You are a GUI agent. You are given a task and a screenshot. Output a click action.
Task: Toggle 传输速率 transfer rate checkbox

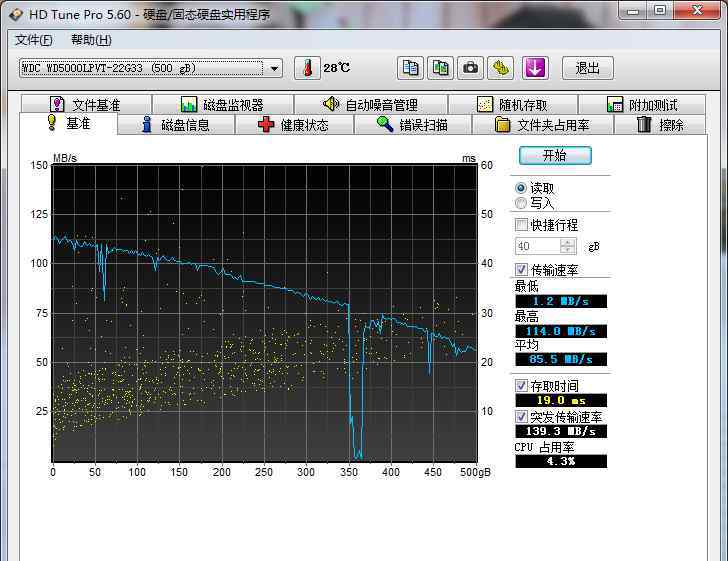521,269
